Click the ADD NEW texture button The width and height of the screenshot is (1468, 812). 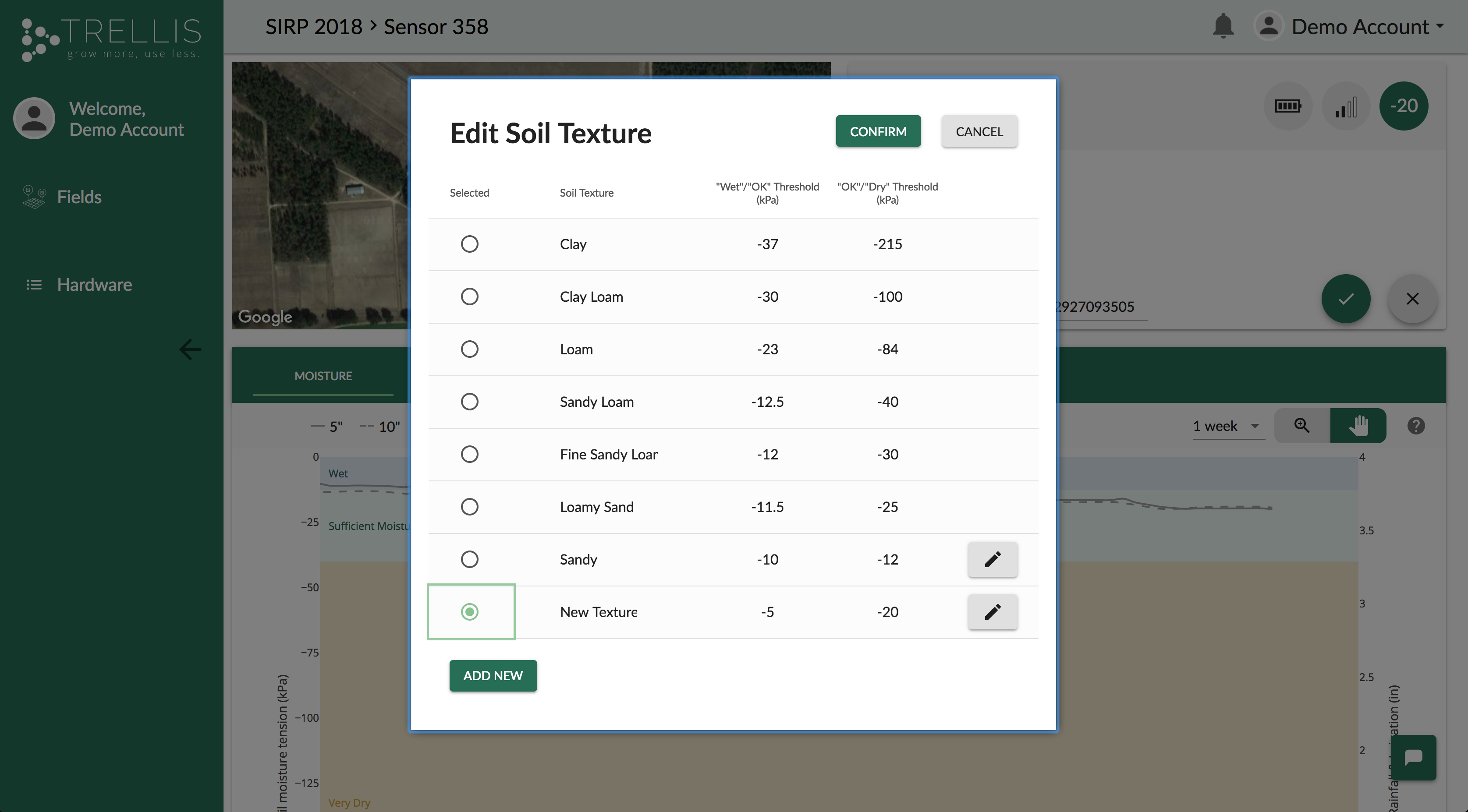tap(493, 675)
